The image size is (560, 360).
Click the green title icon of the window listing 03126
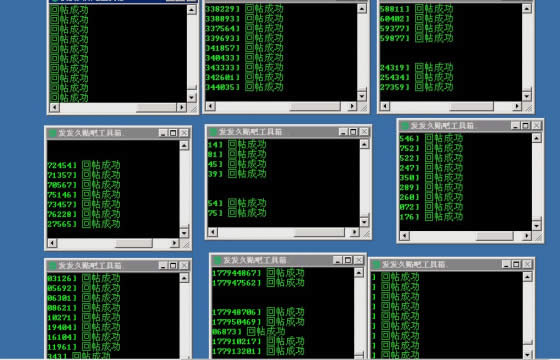coord(52,266)
